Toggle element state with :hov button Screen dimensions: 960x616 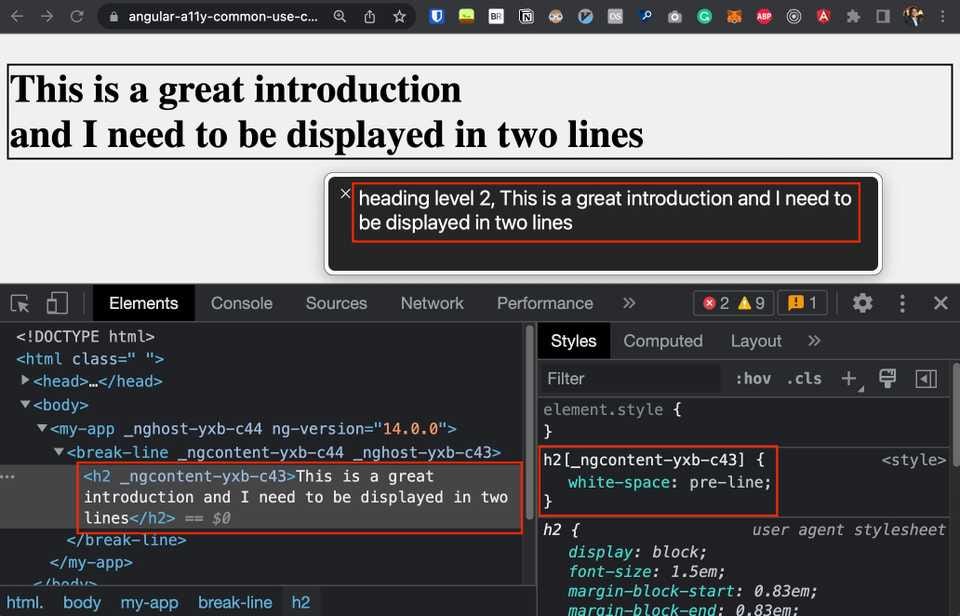click(753, 379)
